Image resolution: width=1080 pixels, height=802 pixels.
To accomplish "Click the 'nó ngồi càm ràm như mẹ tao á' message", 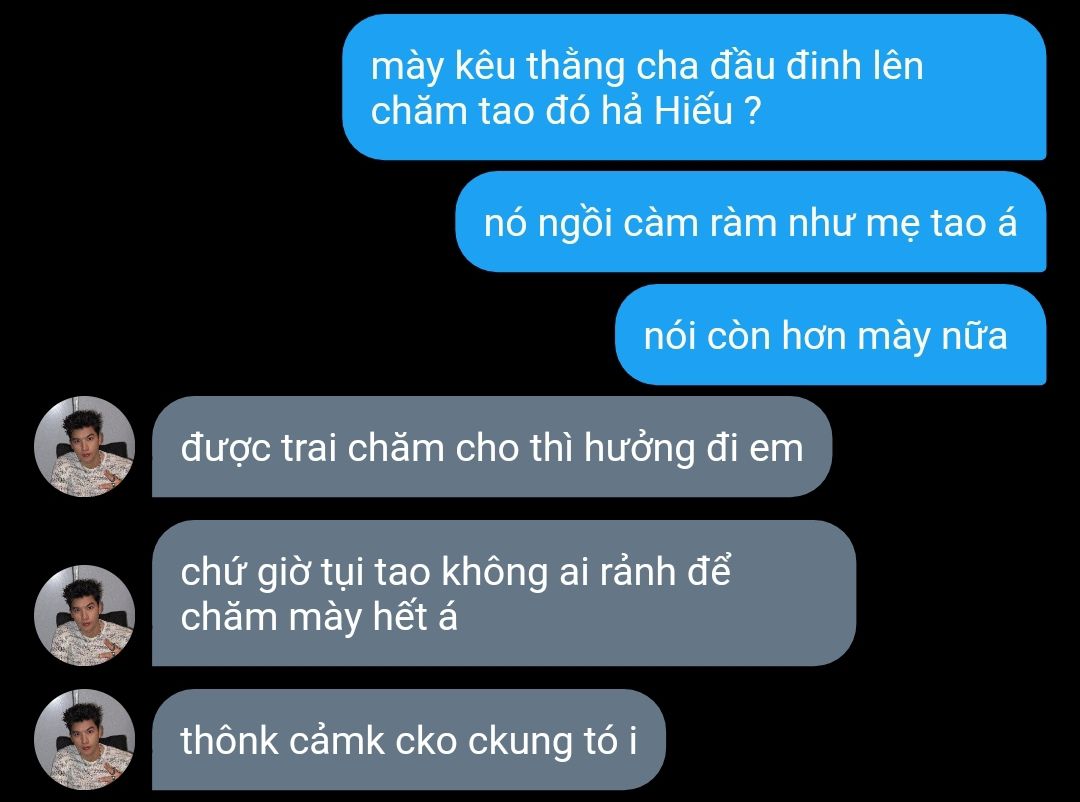I will pyautogui.click(x=751, y=222).
